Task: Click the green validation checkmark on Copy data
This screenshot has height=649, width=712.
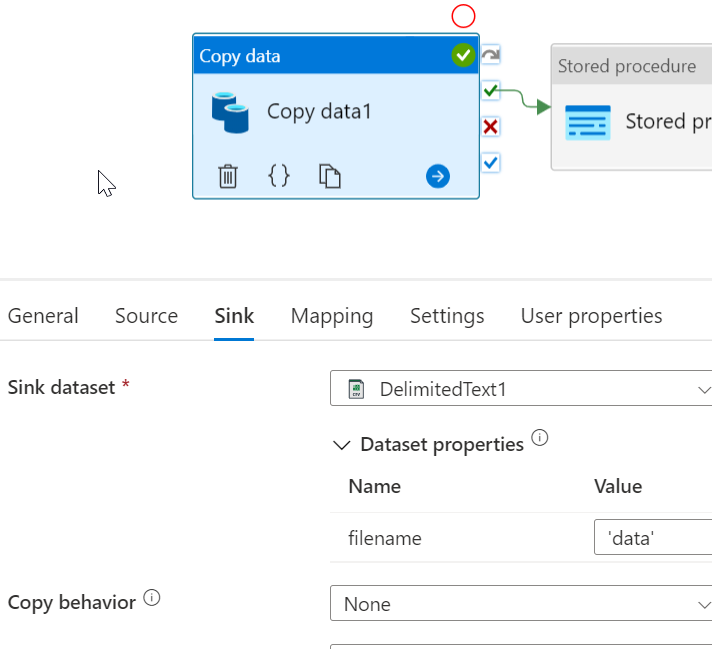Action: (x=463, y=55)
